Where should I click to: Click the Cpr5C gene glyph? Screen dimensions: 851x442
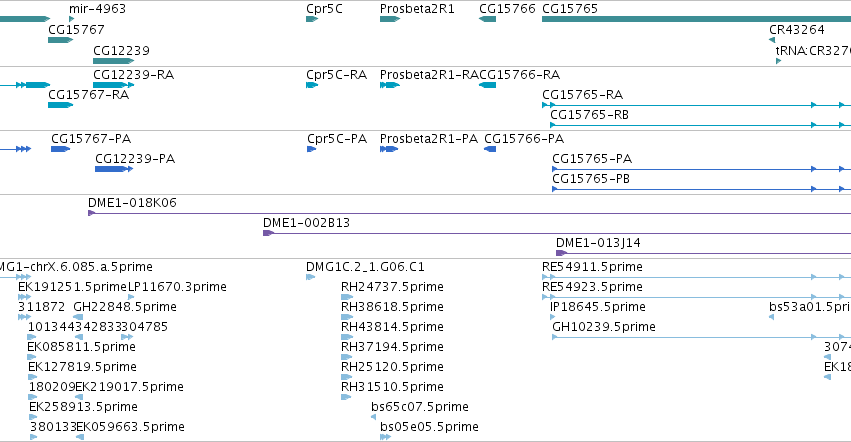(312, 19)
